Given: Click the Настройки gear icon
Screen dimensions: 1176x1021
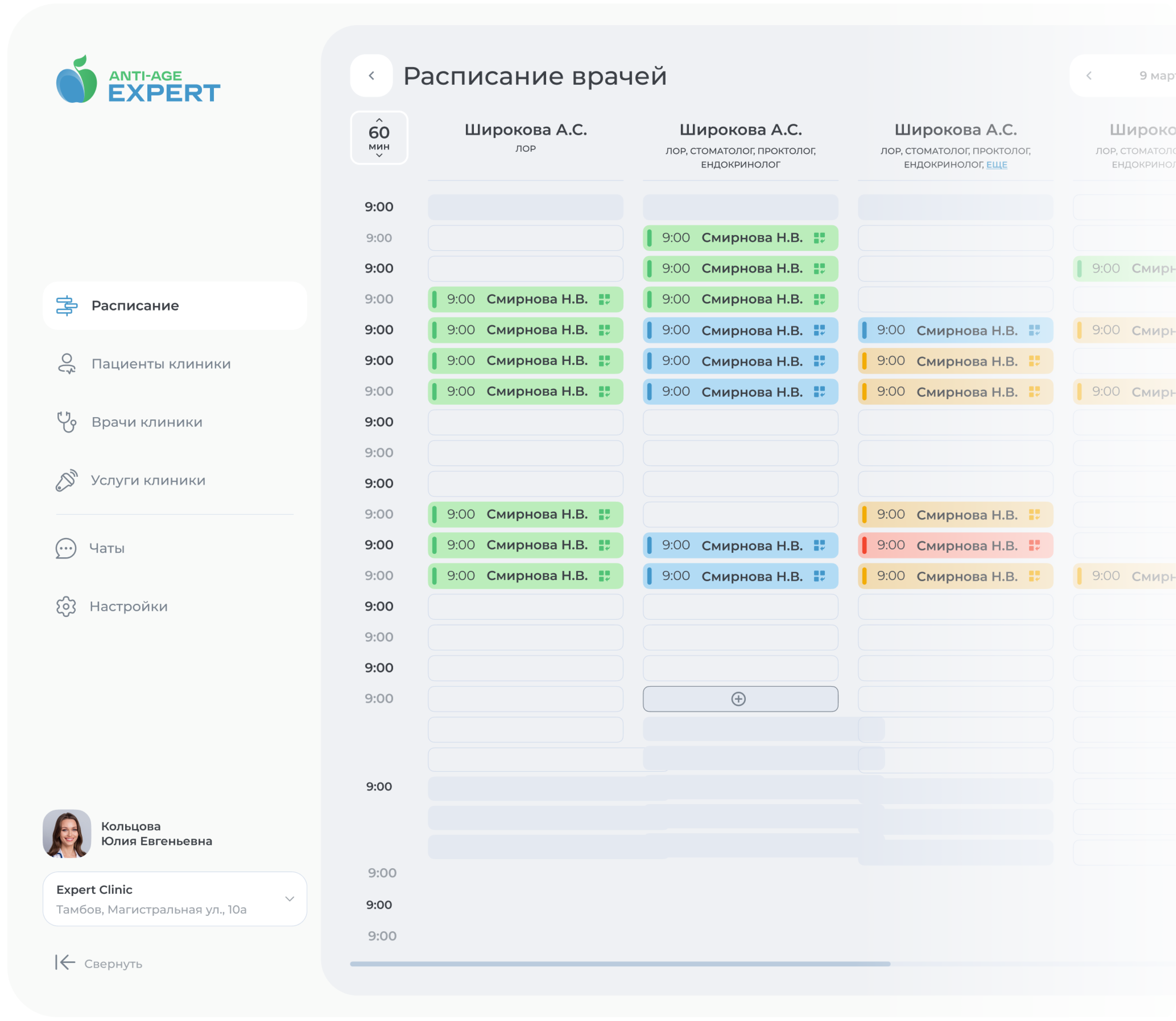Looking at the screenshot, I should tap(66, 606).
